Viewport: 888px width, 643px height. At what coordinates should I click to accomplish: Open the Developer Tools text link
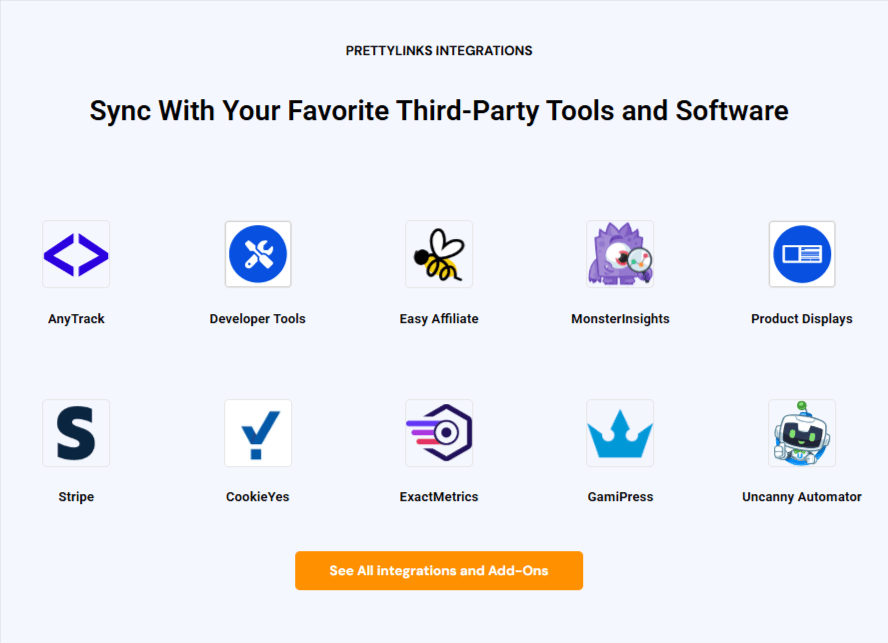tap(258, 319)
